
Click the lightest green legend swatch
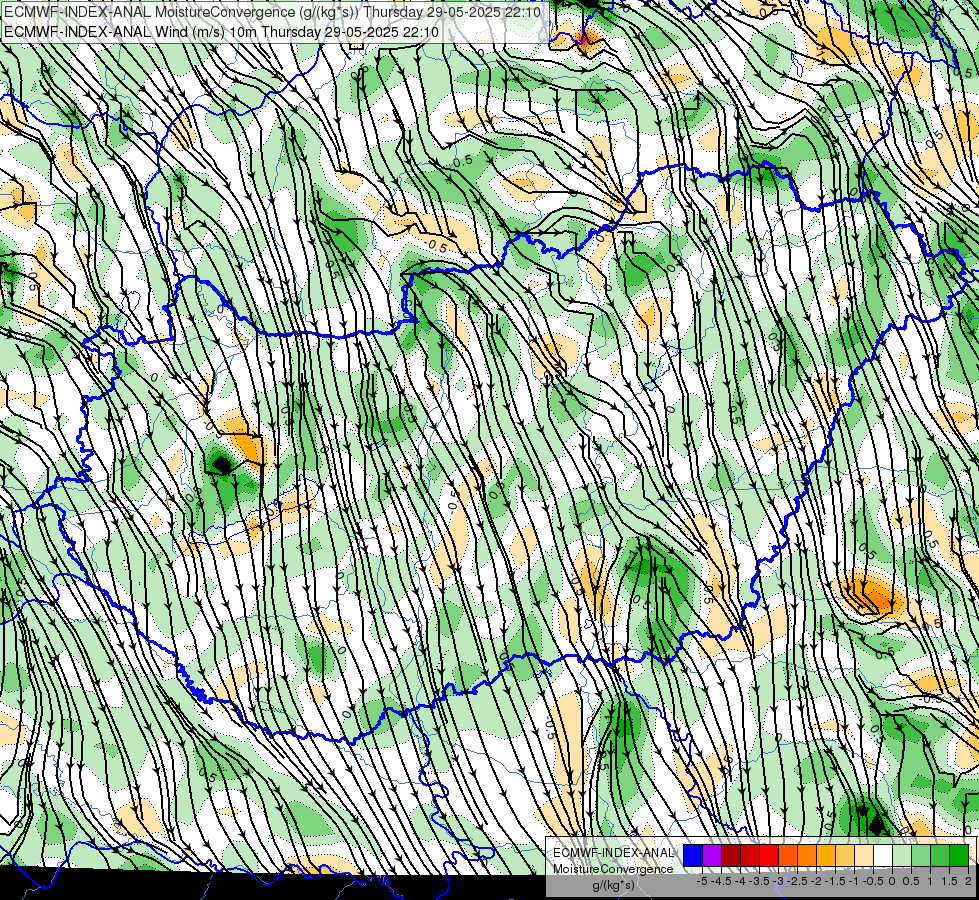(x=902, y=855)
